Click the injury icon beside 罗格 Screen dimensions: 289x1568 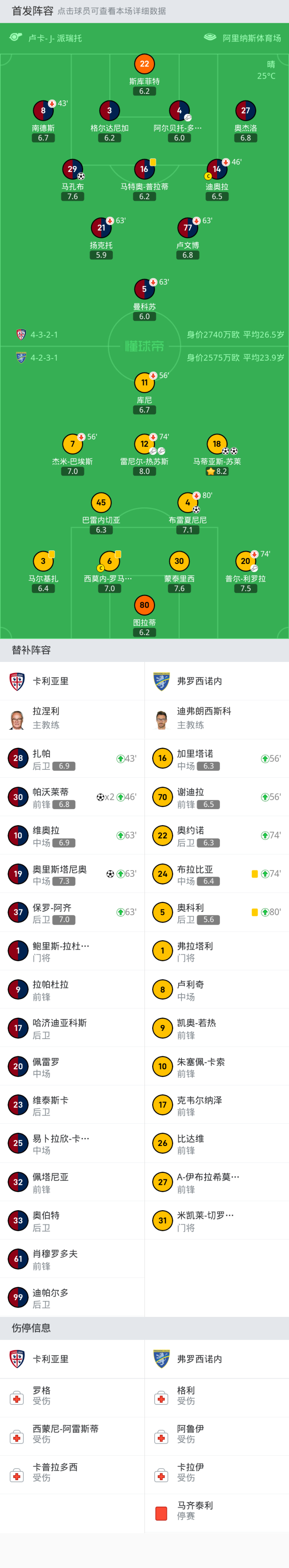coord(17,1398)
